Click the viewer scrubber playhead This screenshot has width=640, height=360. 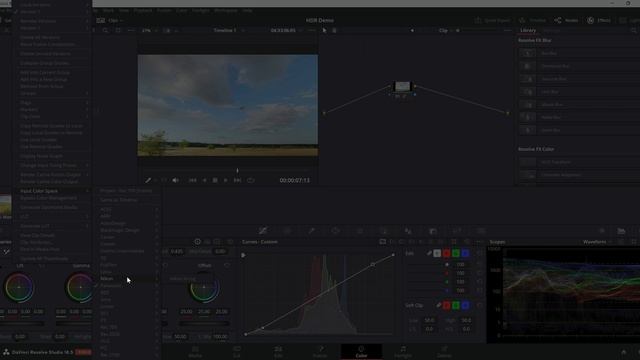237,170
